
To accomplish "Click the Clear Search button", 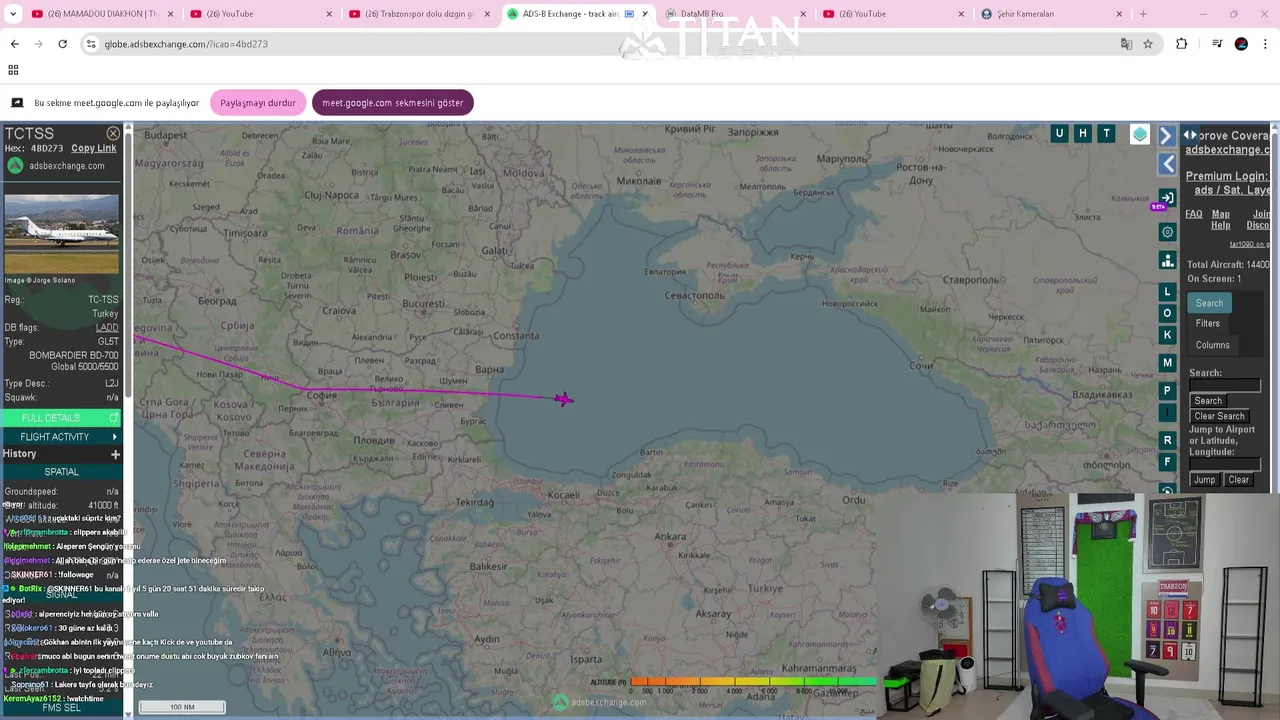I will pos(1220,416).
